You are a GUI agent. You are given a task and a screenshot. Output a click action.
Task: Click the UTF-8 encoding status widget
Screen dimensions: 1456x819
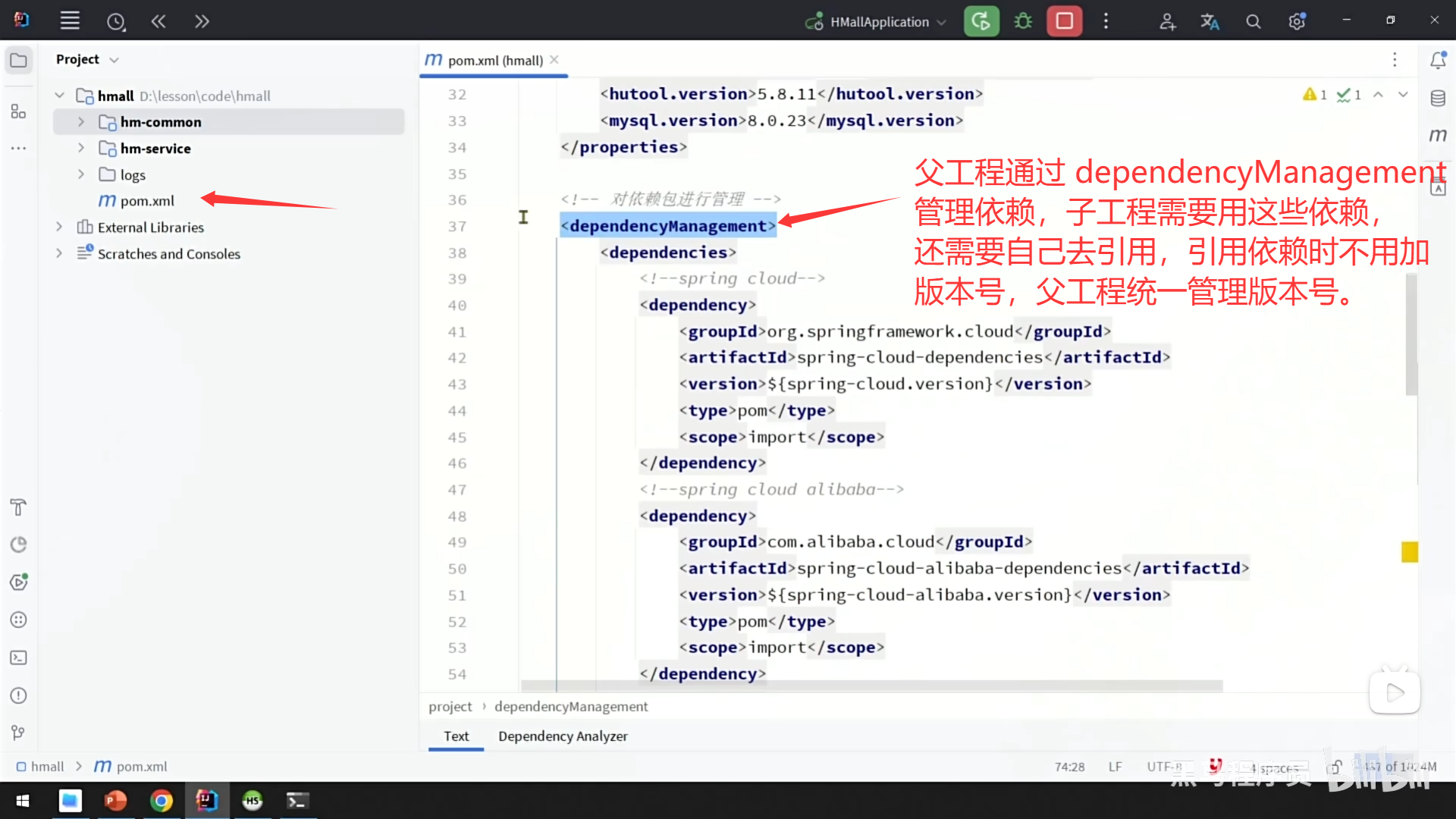coord(1164,767)
